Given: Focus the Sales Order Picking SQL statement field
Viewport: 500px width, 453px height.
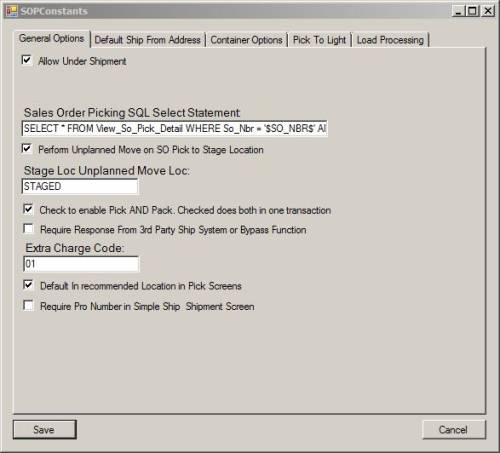Looking at the screenshot, I should click(174, 128).
